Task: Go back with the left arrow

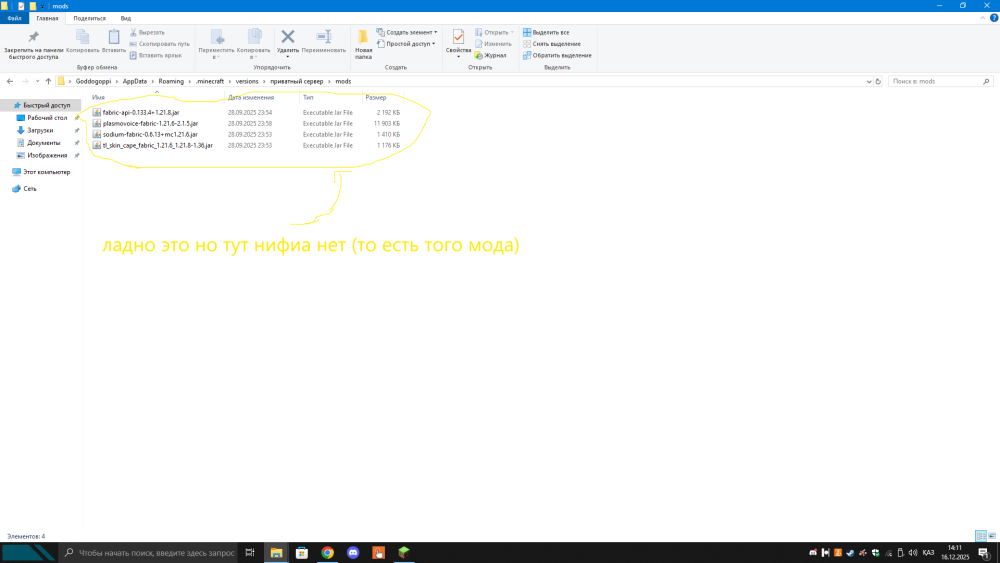Action: [10, 82]
